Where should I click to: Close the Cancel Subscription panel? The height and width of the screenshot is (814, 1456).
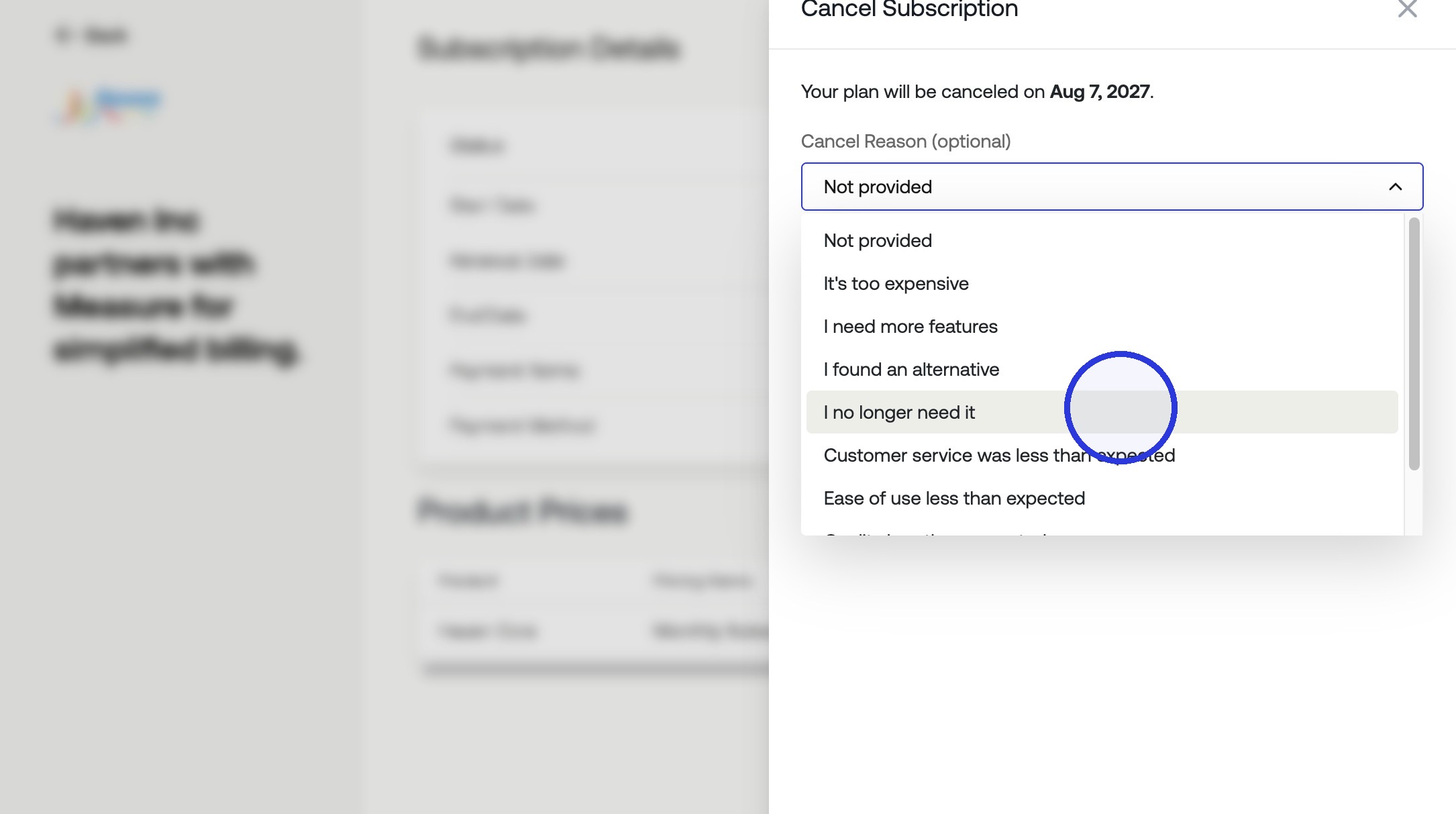[x=1407, y=9]
